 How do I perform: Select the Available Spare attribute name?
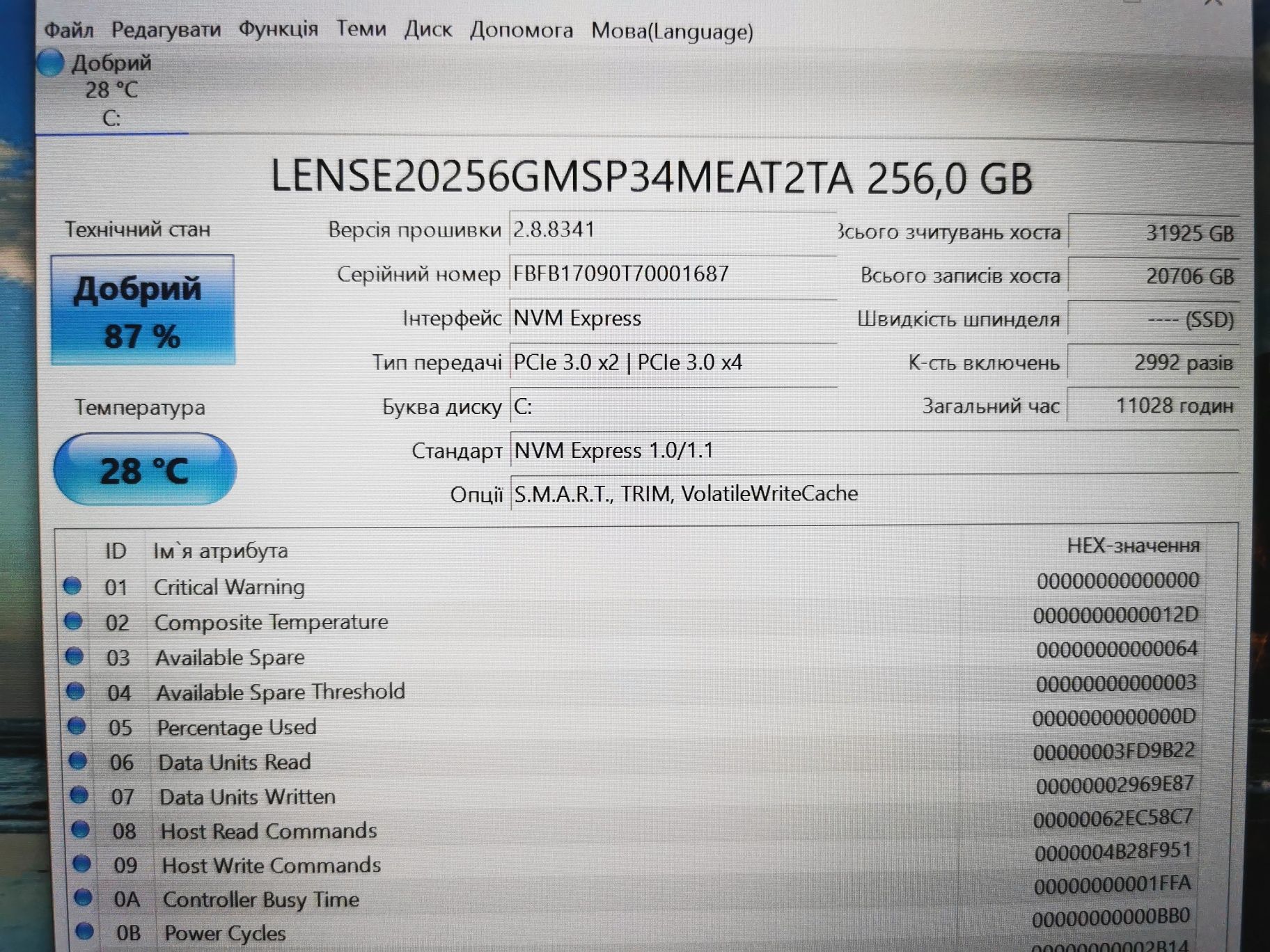(230, 658)
